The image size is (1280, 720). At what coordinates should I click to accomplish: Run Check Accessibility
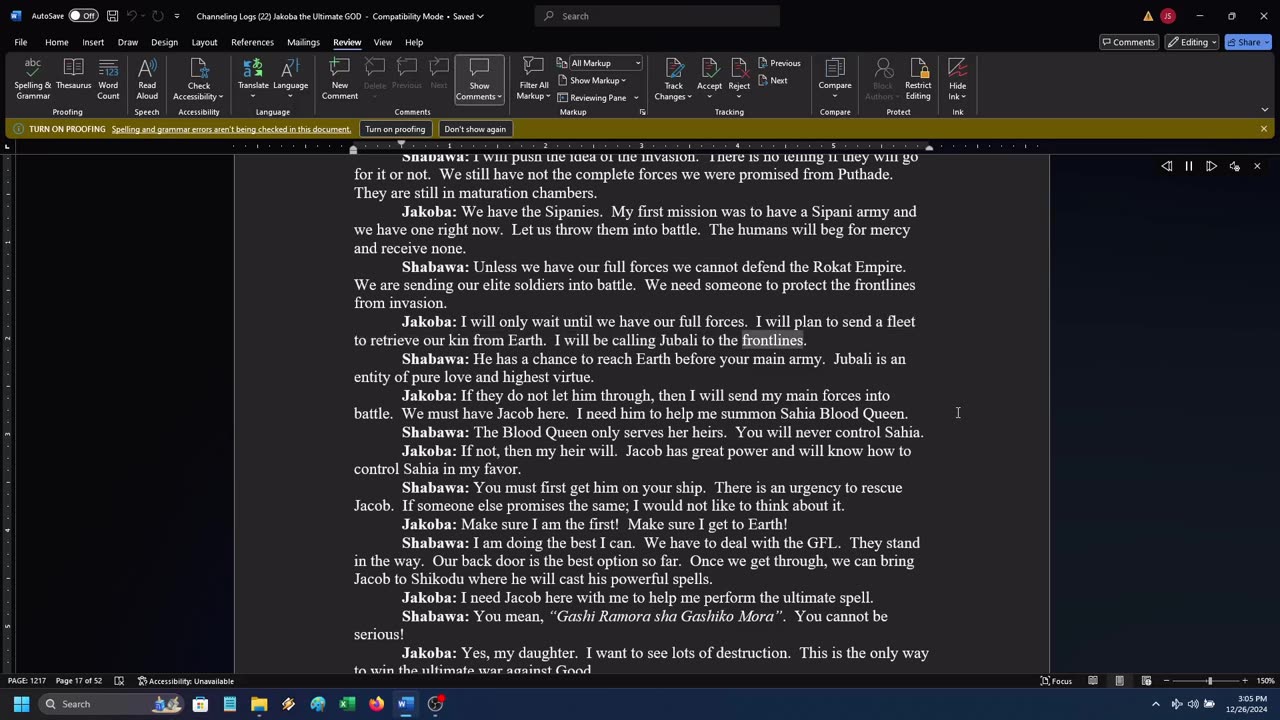[199, 79]
